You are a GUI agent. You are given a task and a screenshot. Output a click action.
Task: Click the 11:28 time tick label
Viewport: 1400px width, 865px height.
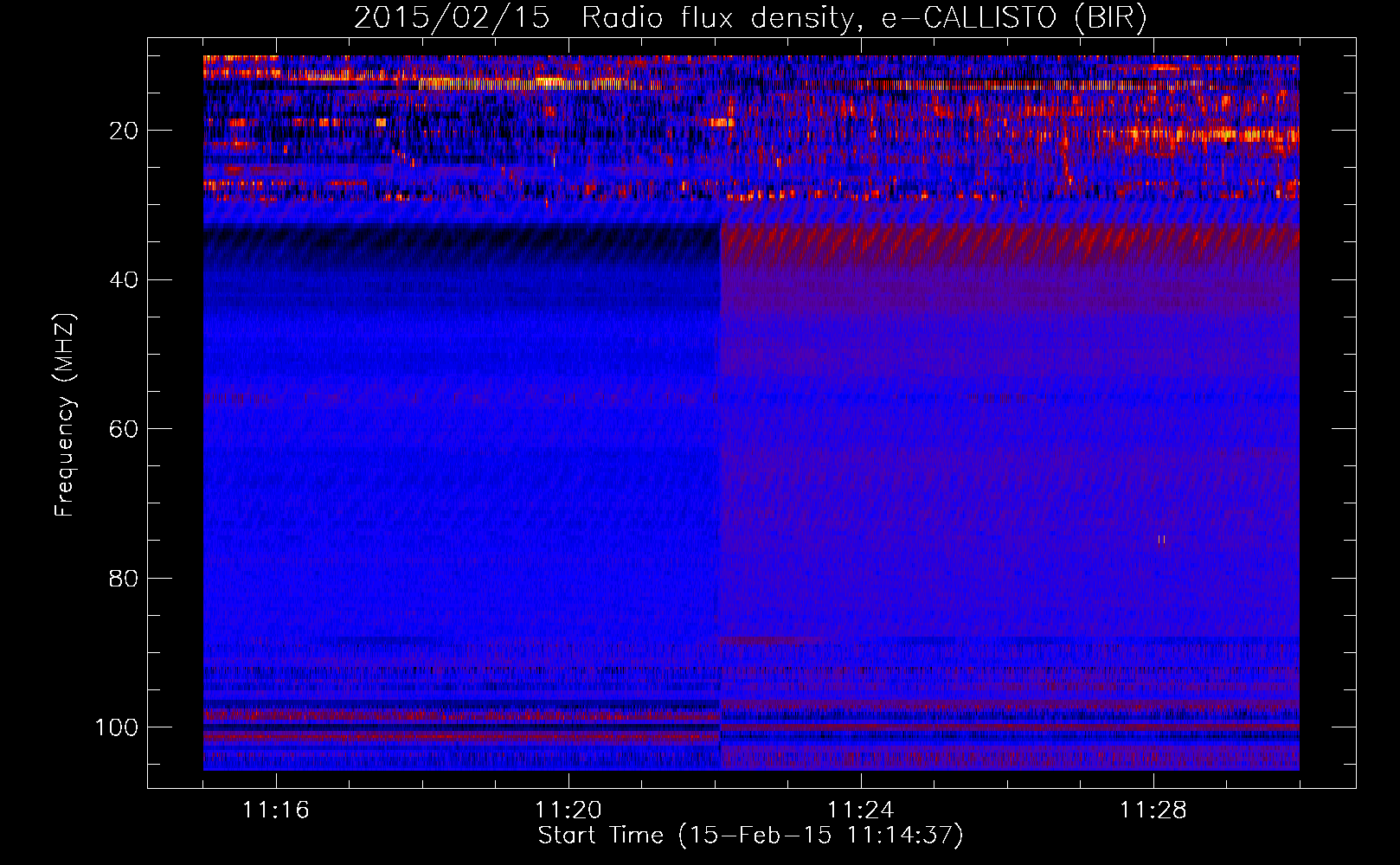(1153, 811)
